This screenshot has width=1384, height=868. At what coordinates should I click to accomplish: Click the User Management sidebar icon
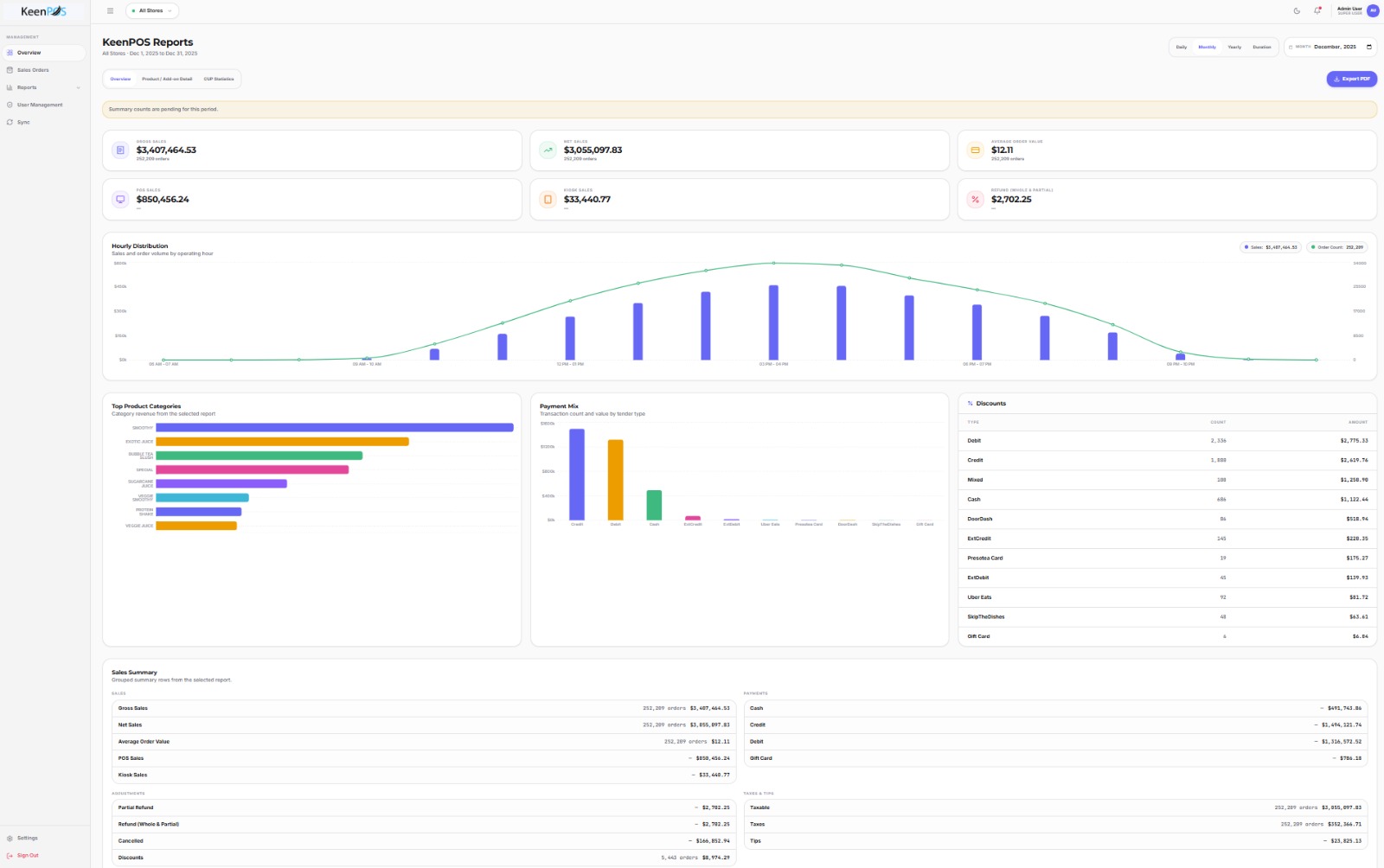click(x=10, y=105)
